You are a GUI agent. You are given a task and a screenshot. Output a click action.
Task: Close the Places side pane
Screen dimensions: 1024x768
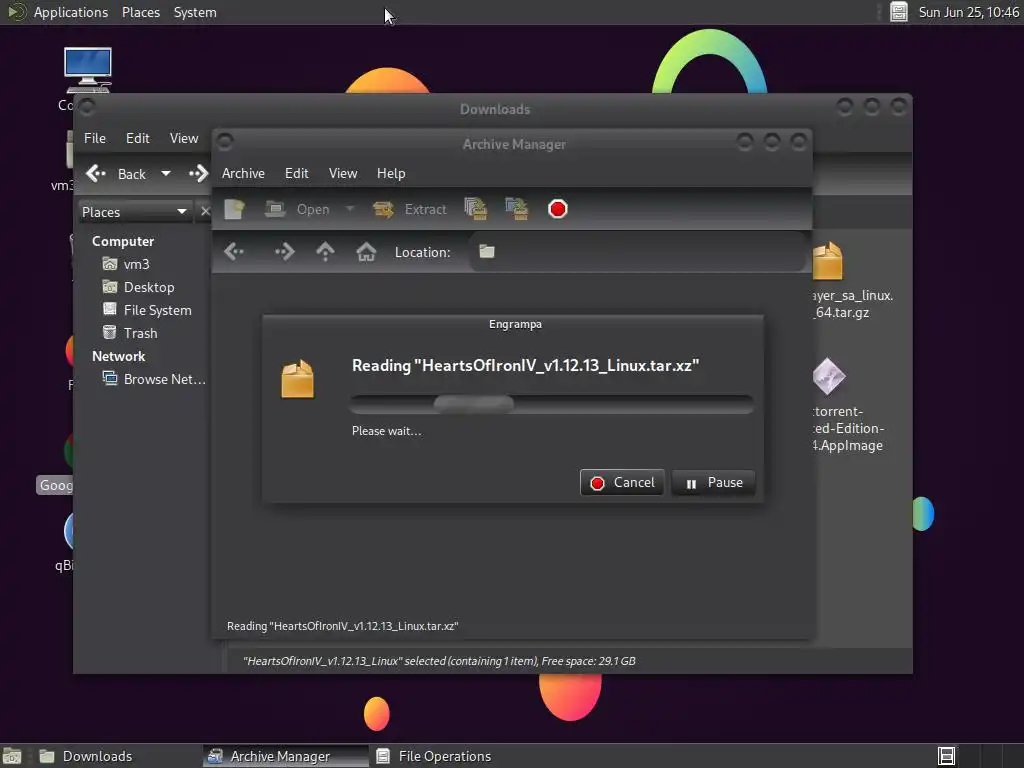204,212
